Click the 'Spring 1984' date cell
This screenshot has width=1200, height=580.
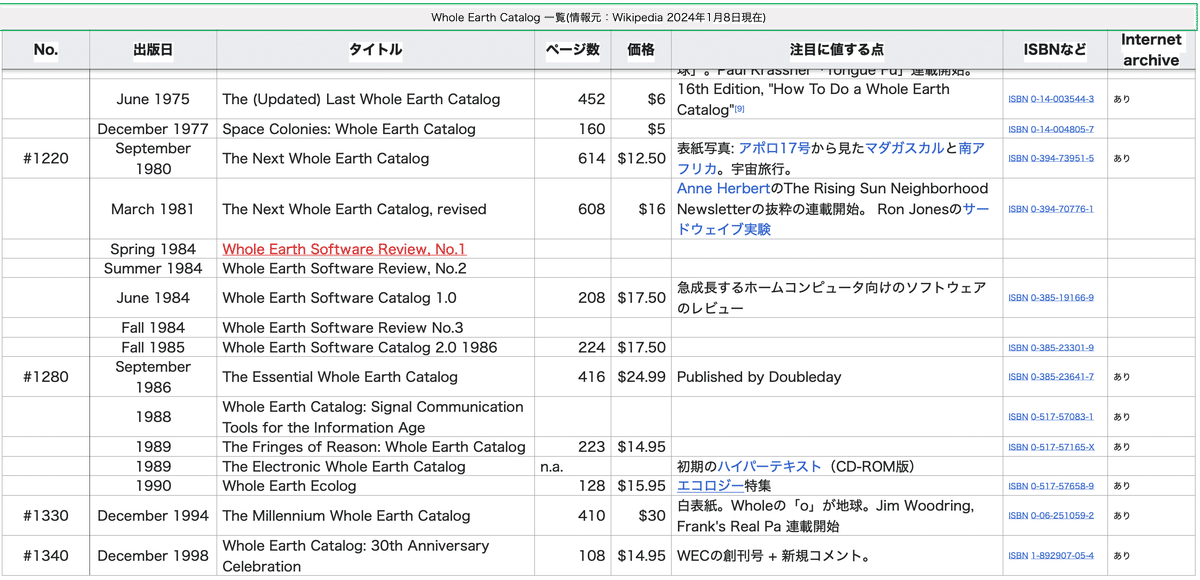153,249
